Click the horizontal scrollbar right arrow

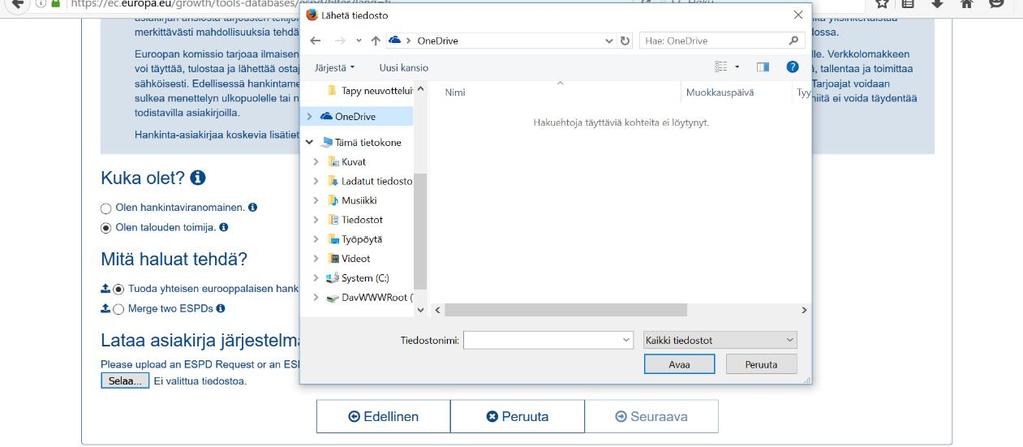click(804, 310)
